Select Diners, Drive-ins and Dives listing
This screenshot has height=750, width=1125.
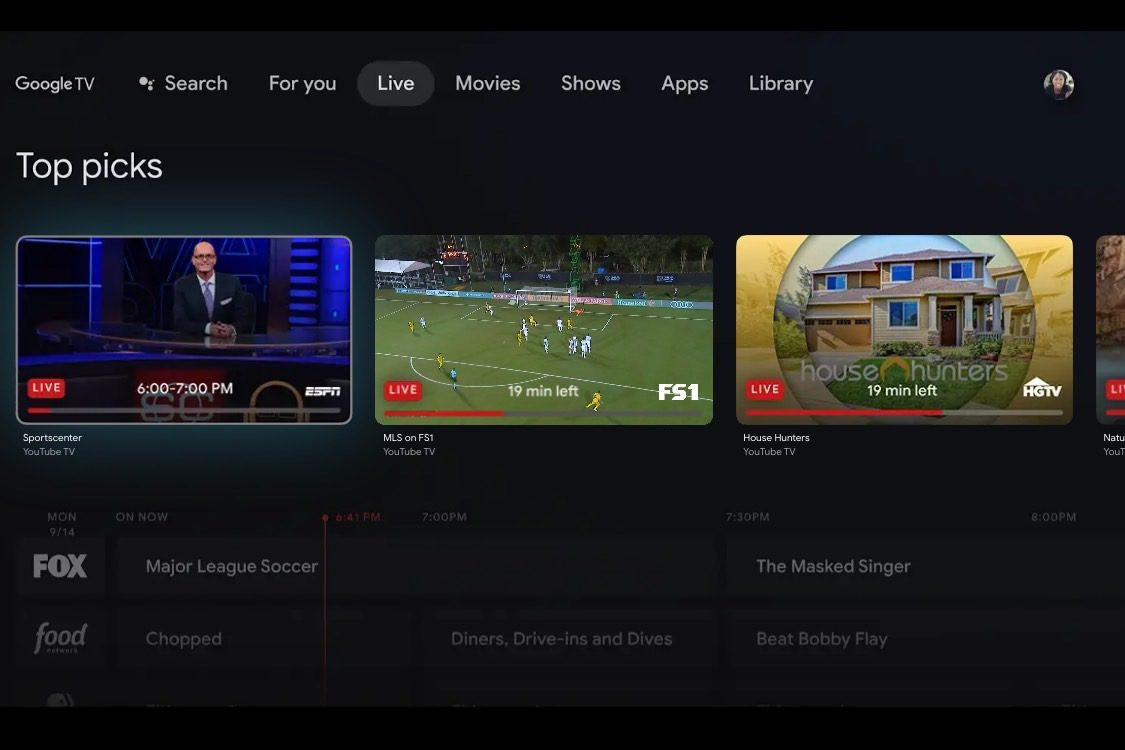click(x=568, y=639)
